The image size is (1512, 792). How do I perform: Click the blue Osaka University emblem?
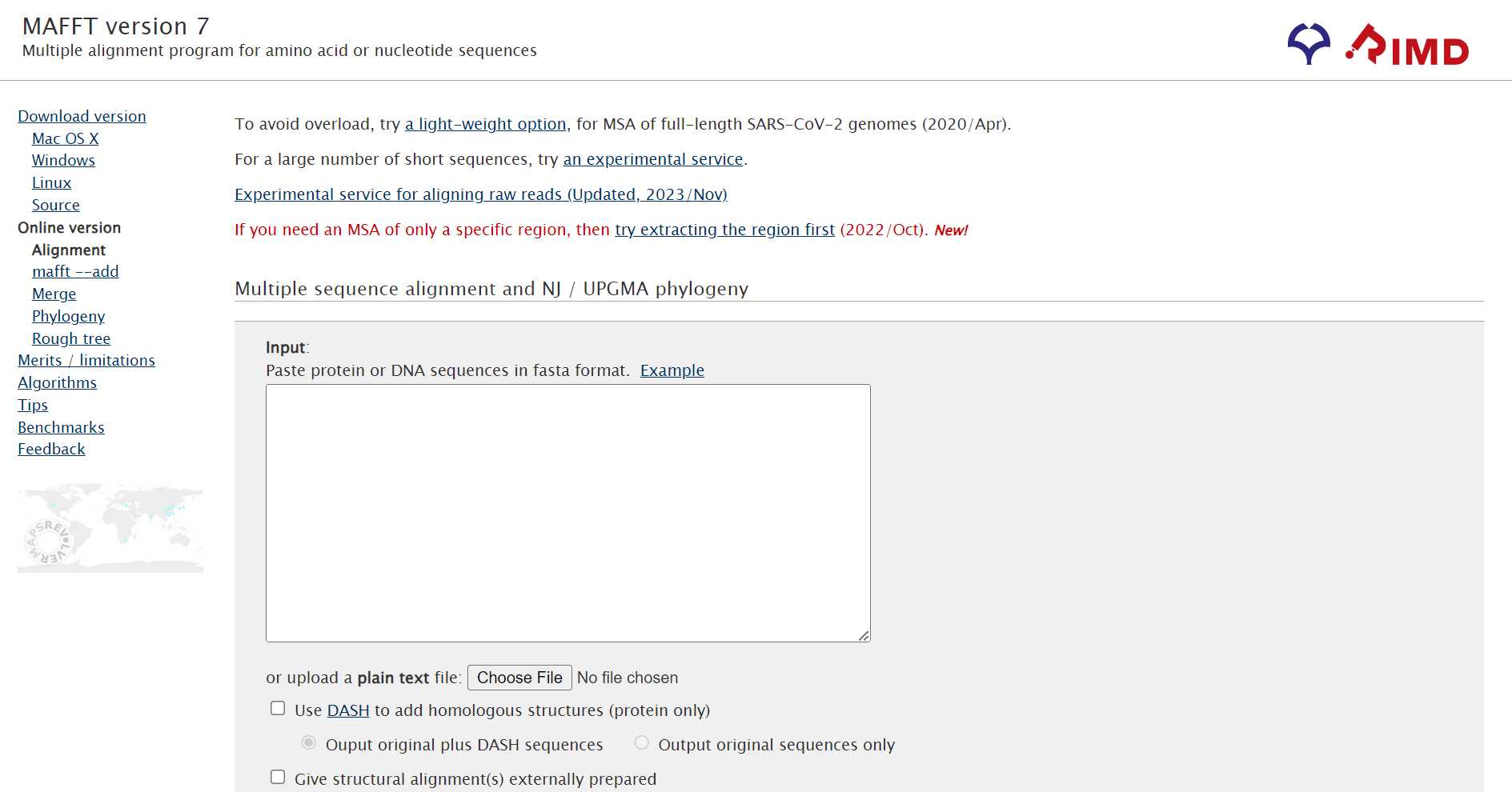1309,44
